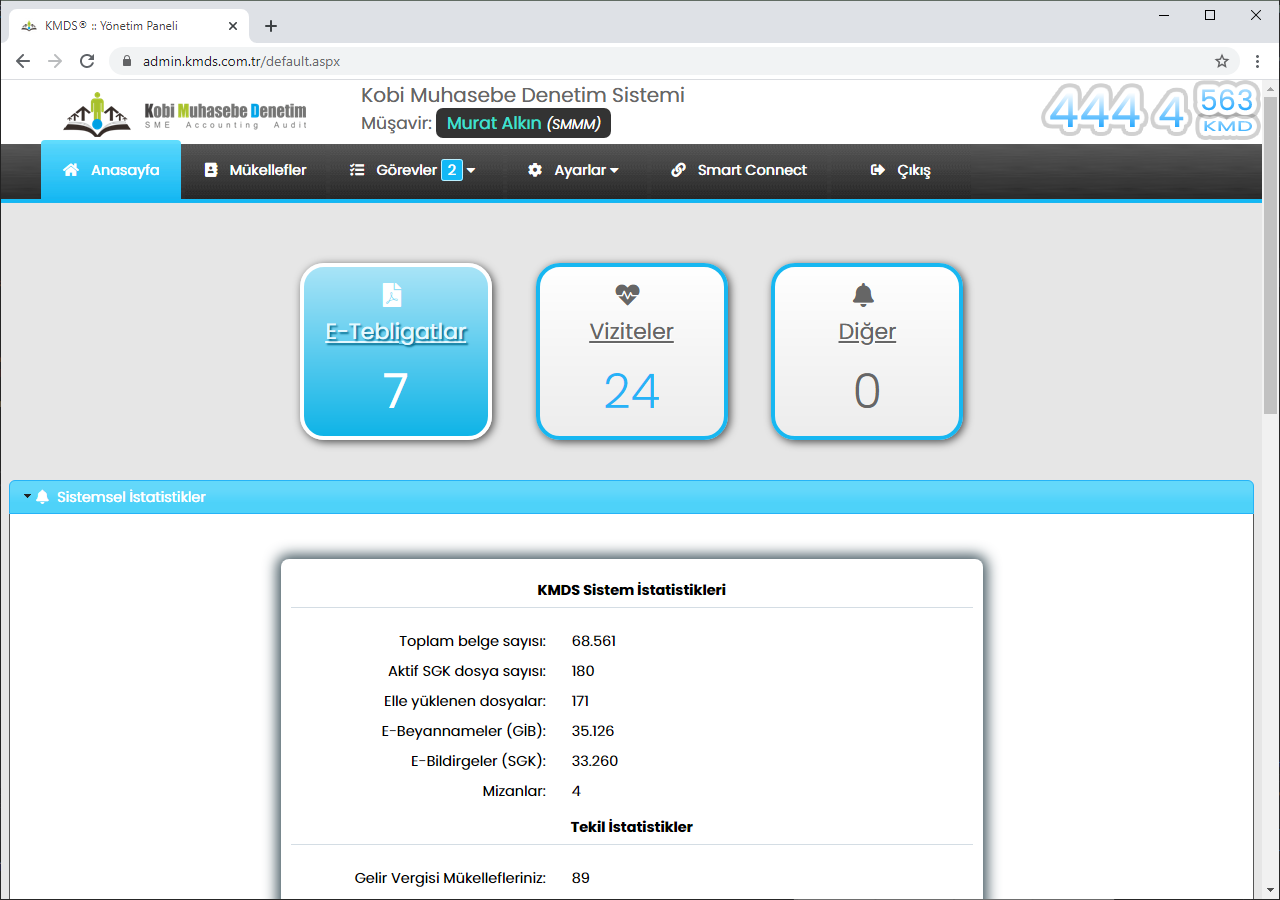Click the browser address bar URL
This screenshot has width=1280, height=900.
pos(241,61)
